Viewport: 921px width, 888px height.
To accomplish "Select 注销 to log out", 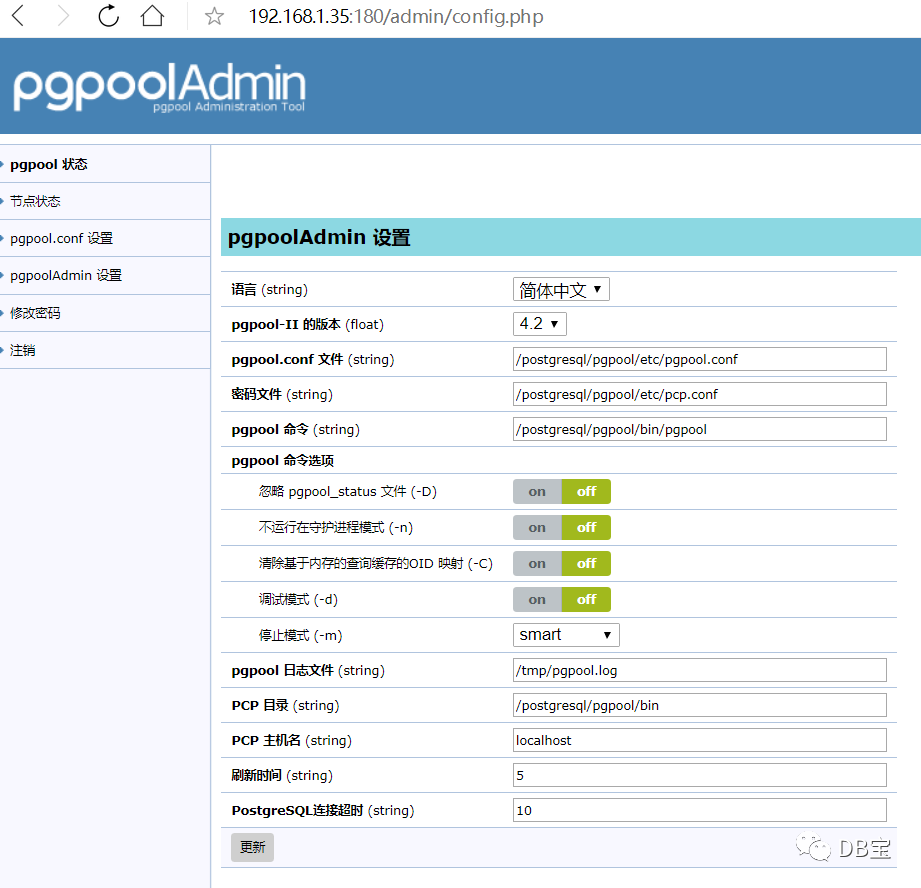I will (x=22, y=351).
